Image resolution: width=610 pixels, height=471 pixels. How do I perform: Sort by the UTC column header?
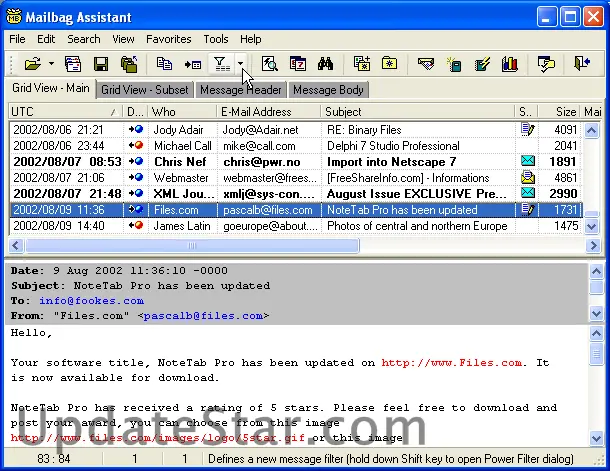point(65,112)
